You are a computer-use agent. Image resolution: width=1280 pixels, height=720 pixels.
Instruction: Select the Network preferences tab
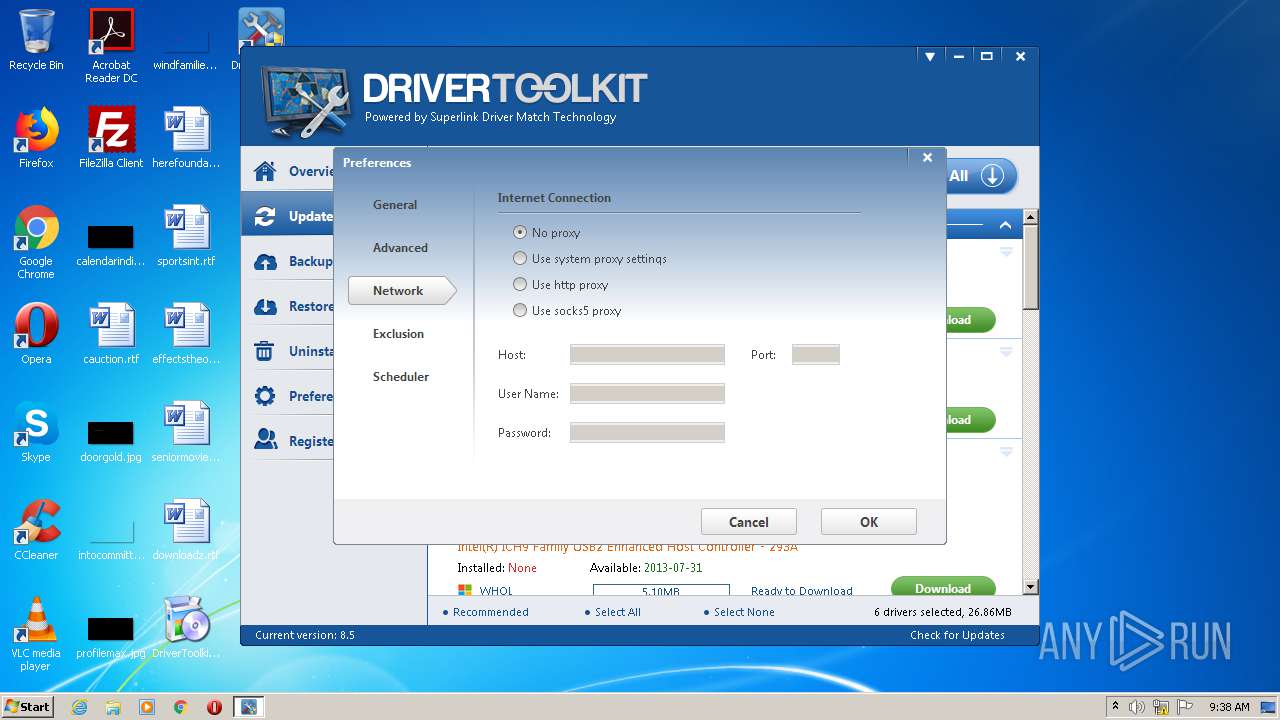point(402,291)
